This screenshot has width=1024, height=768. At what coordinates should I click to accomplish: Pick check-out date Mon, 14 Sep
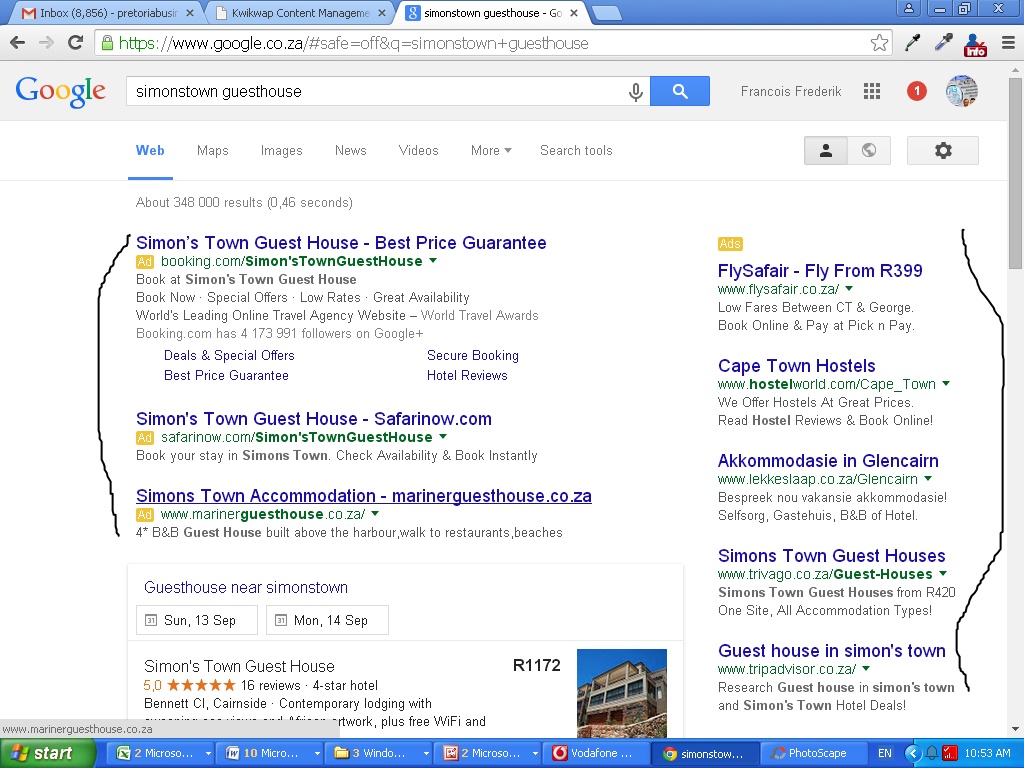pyautogui.click(x=327, y=620)
